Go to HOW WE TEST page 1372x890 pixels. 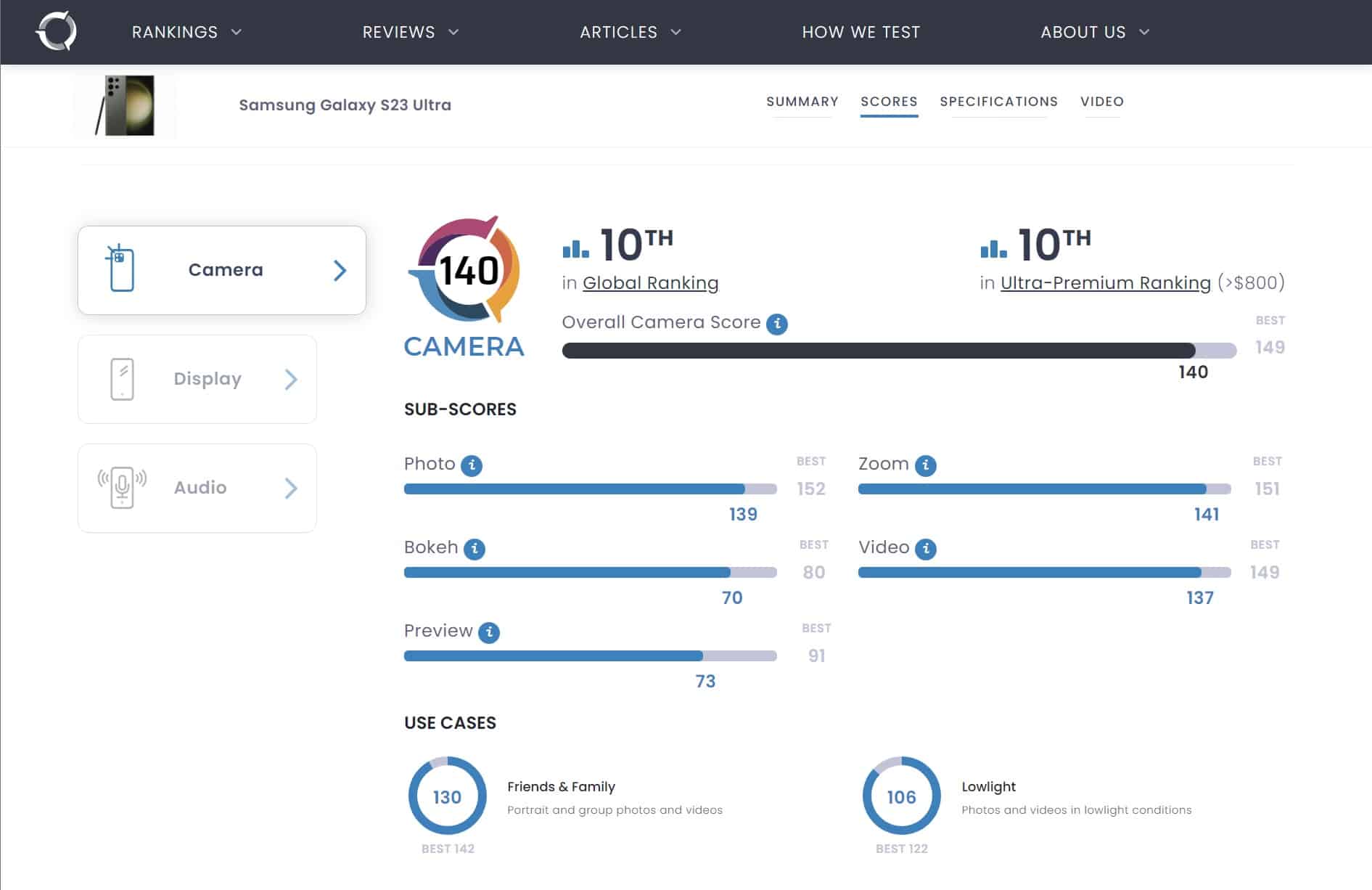click(x=860, y=32)
